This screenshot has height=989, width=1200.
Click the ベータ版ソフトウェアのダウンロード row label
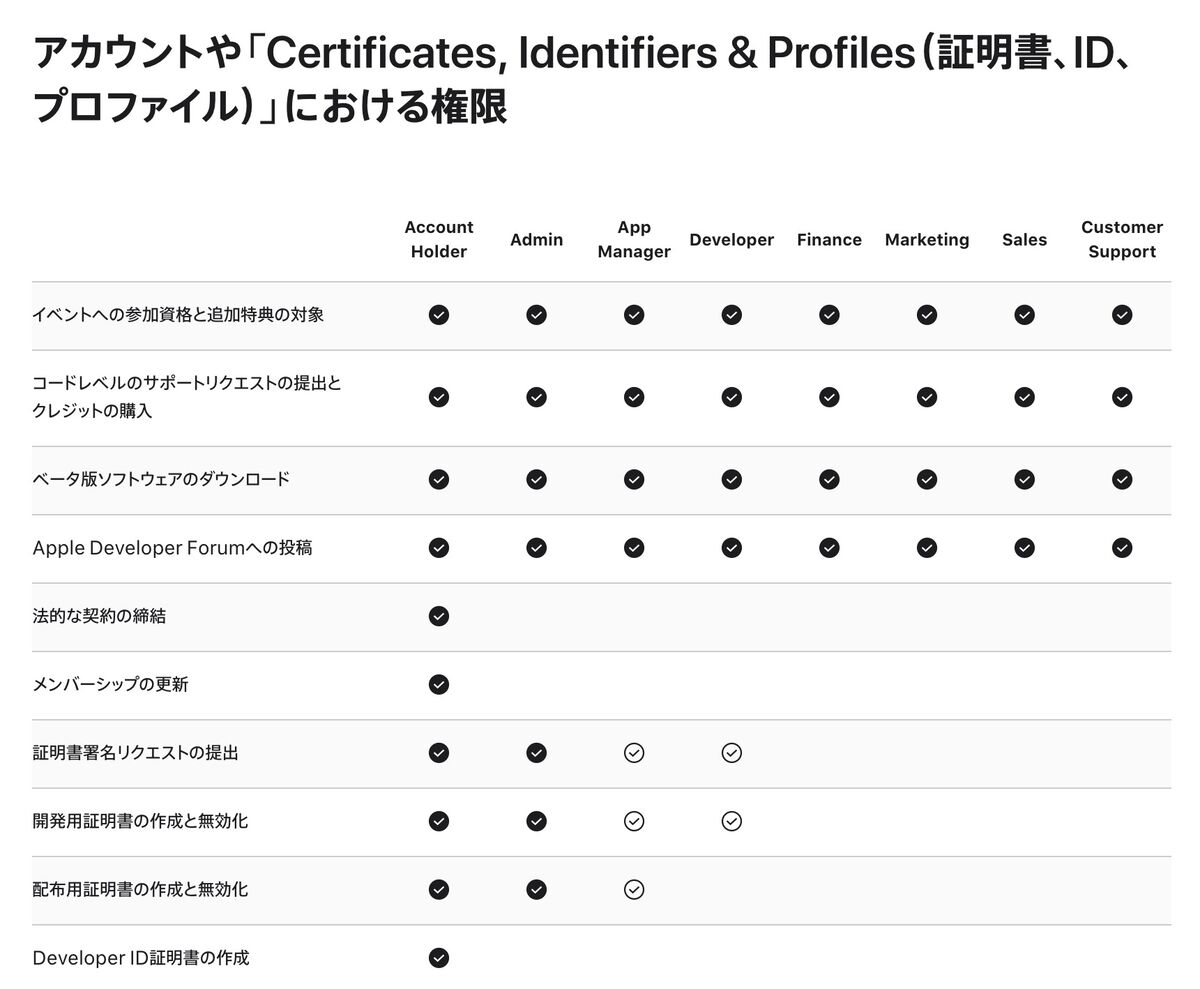(x=161, y=479)
